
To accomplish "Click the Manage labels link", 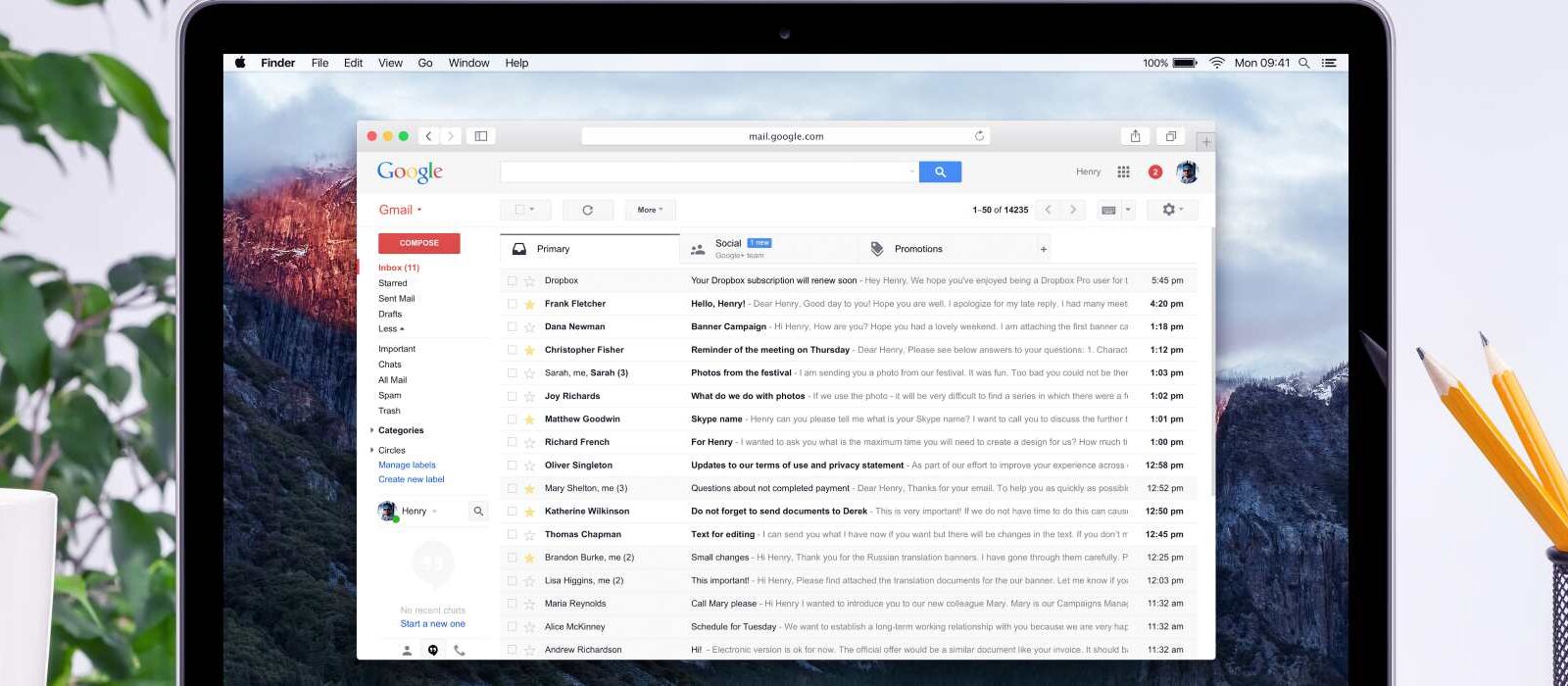I will (407, 465).
